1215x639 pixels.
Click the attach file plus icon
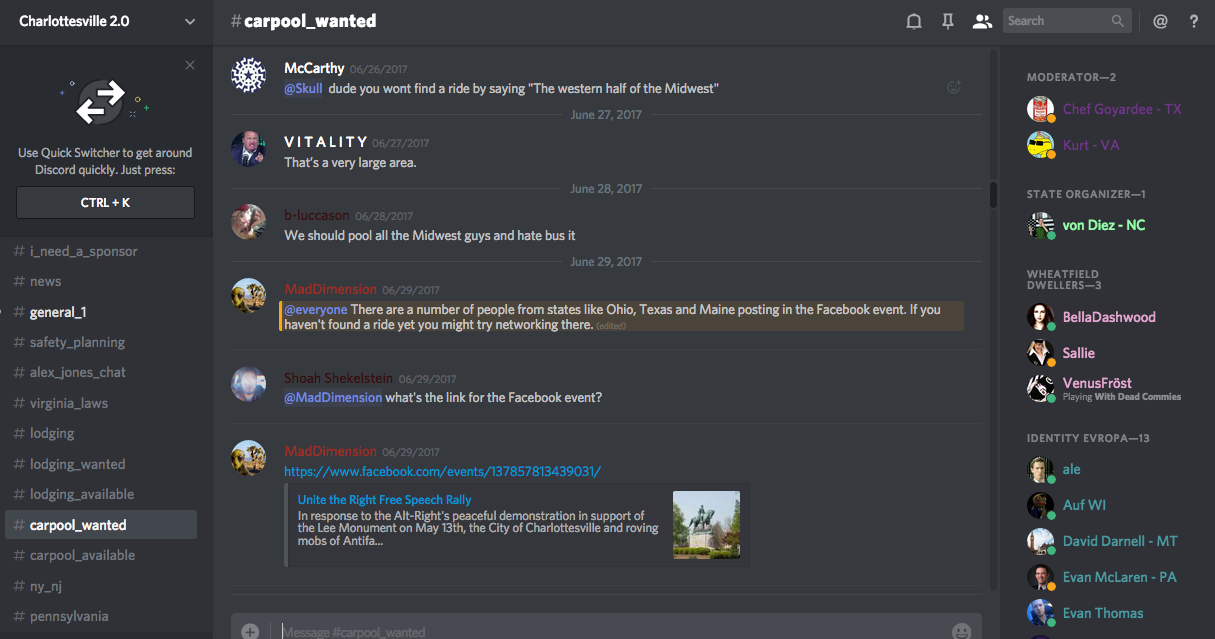pyautogui.click(x=250, y=631)
